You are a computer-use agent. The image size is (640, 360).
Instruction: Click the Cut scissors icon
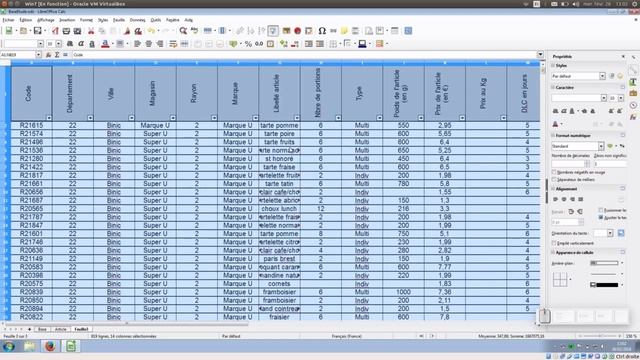pos(91,31)
